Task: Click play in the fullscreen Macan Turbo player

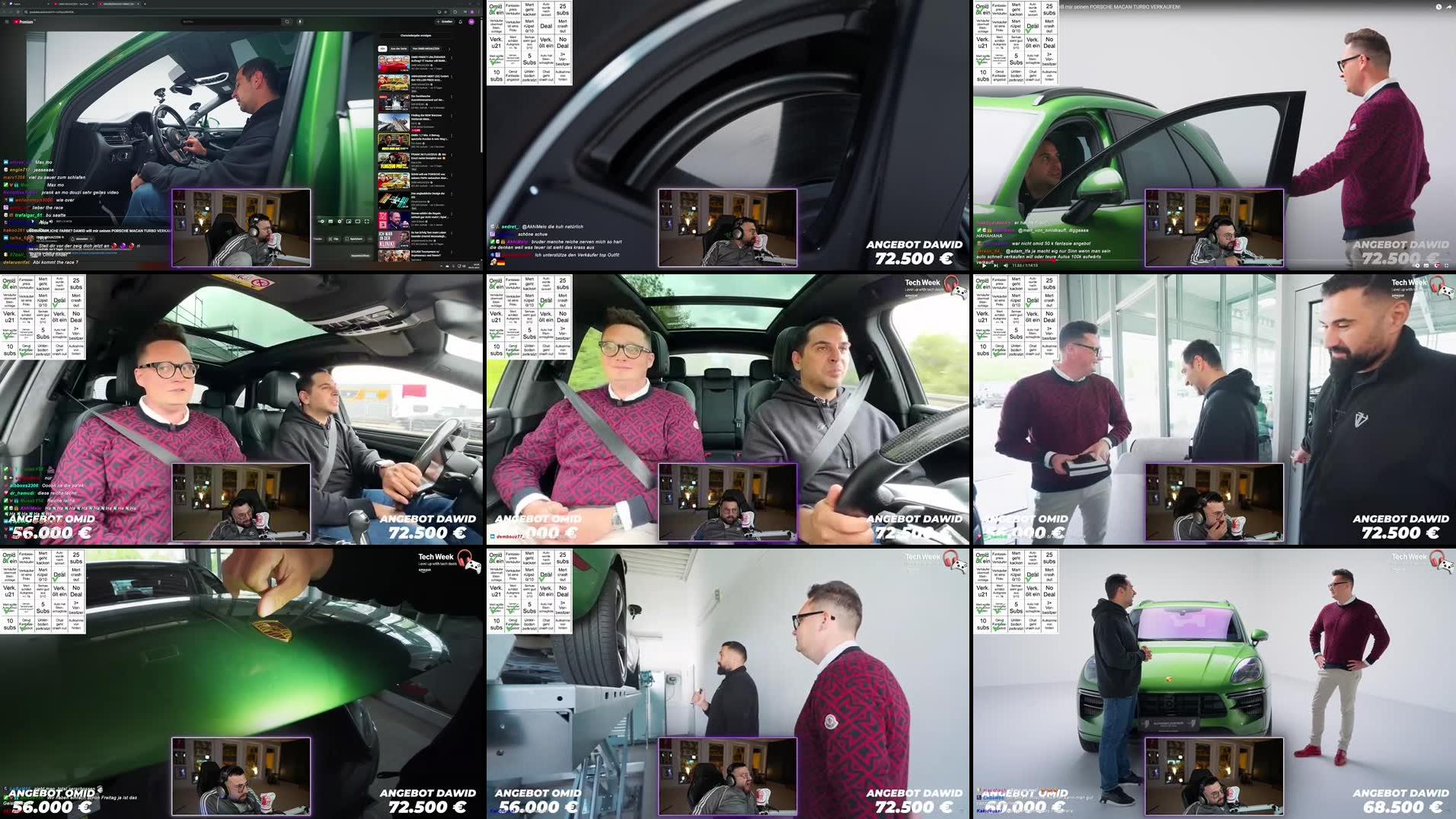Action: pos(984,265)
